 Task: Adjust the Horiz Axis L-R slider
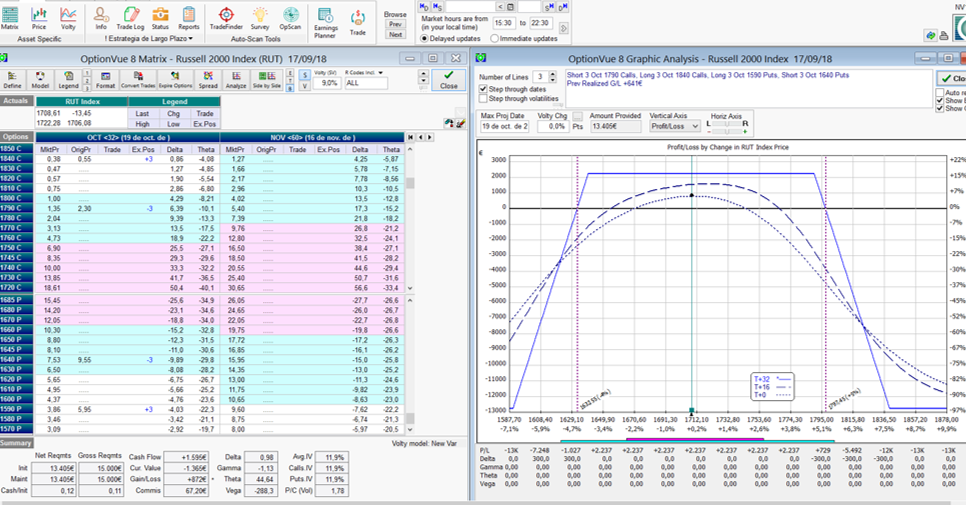727,124
